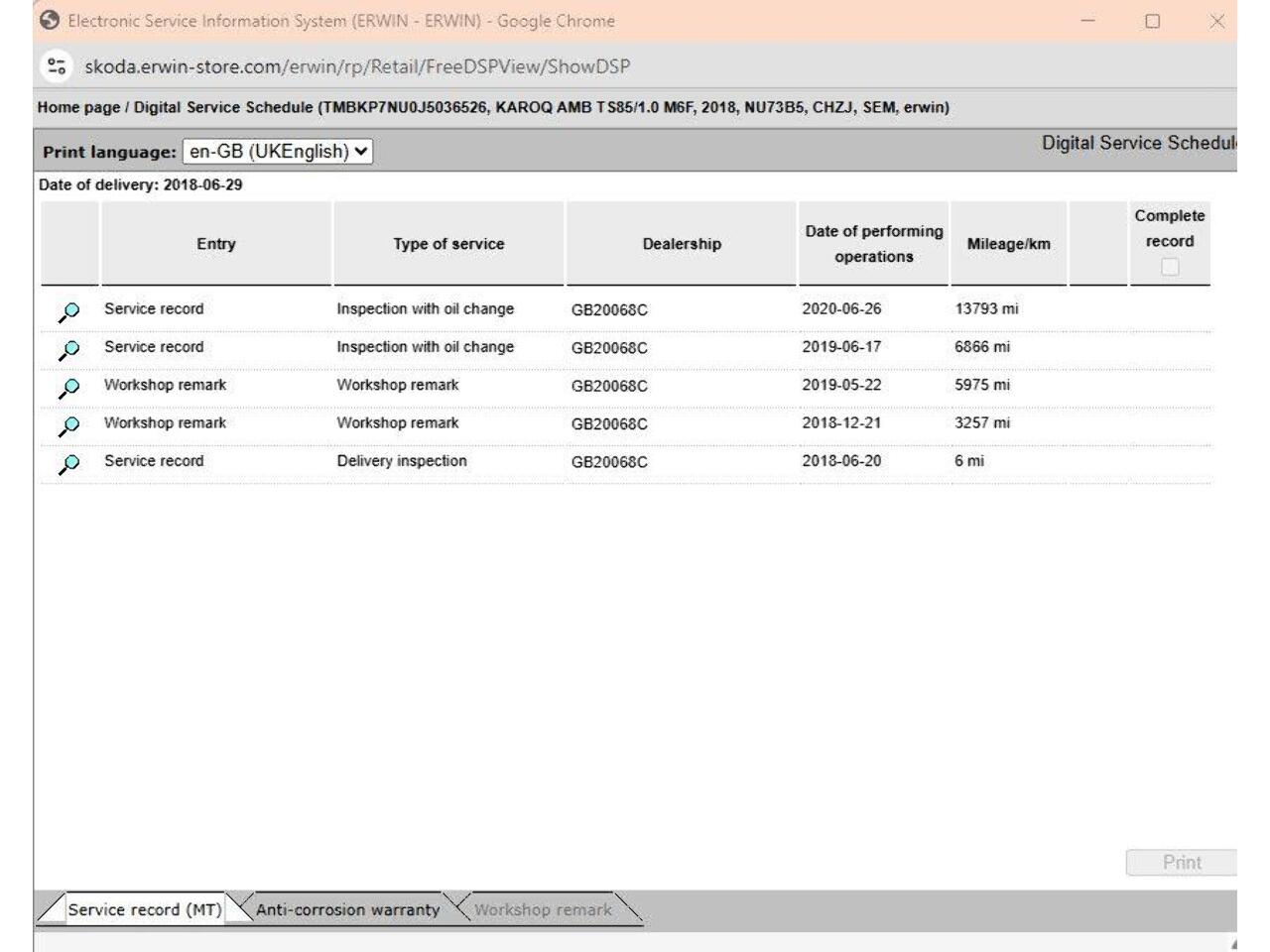Select the 13793 mi mileage cell

point(986,308)
